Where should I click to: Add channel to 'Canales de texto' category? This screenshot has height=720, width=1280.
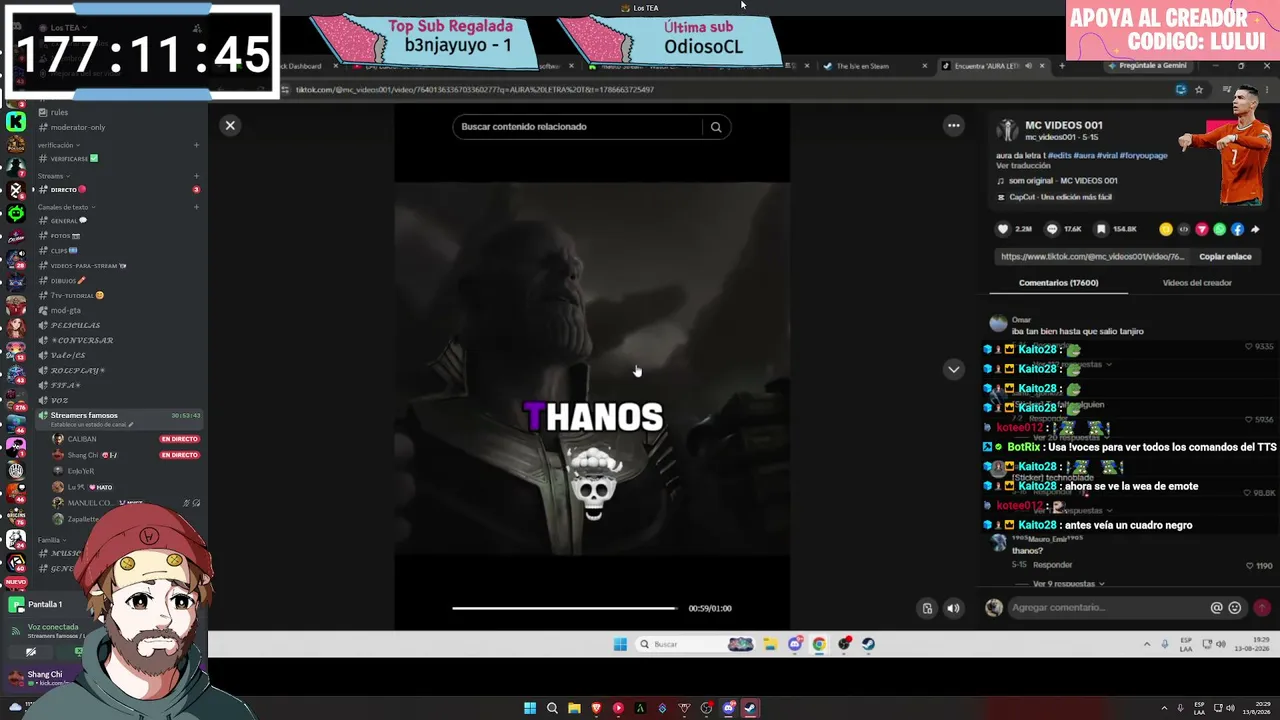[196, 207]
